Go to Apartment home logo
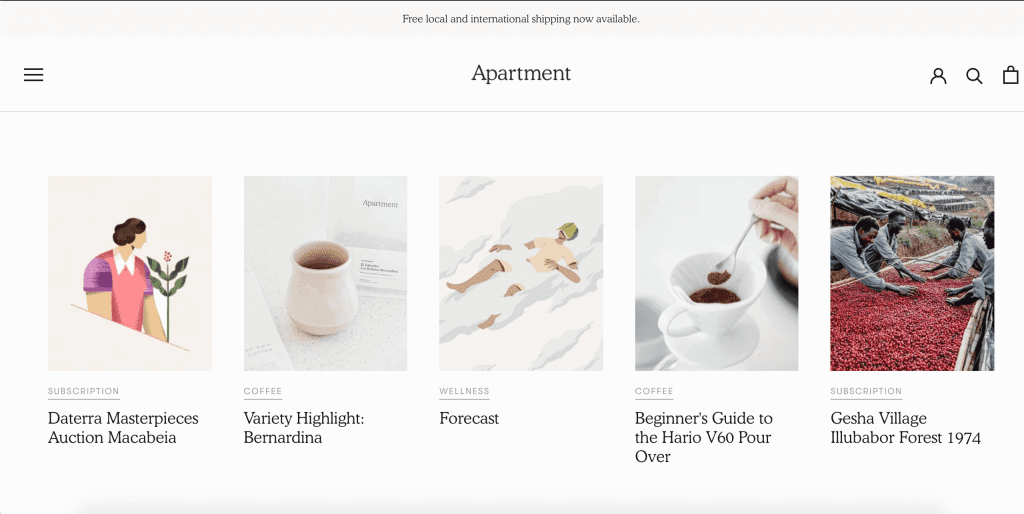The height and width of the screenshot is (514, 1024). click(x=521, y=74)
